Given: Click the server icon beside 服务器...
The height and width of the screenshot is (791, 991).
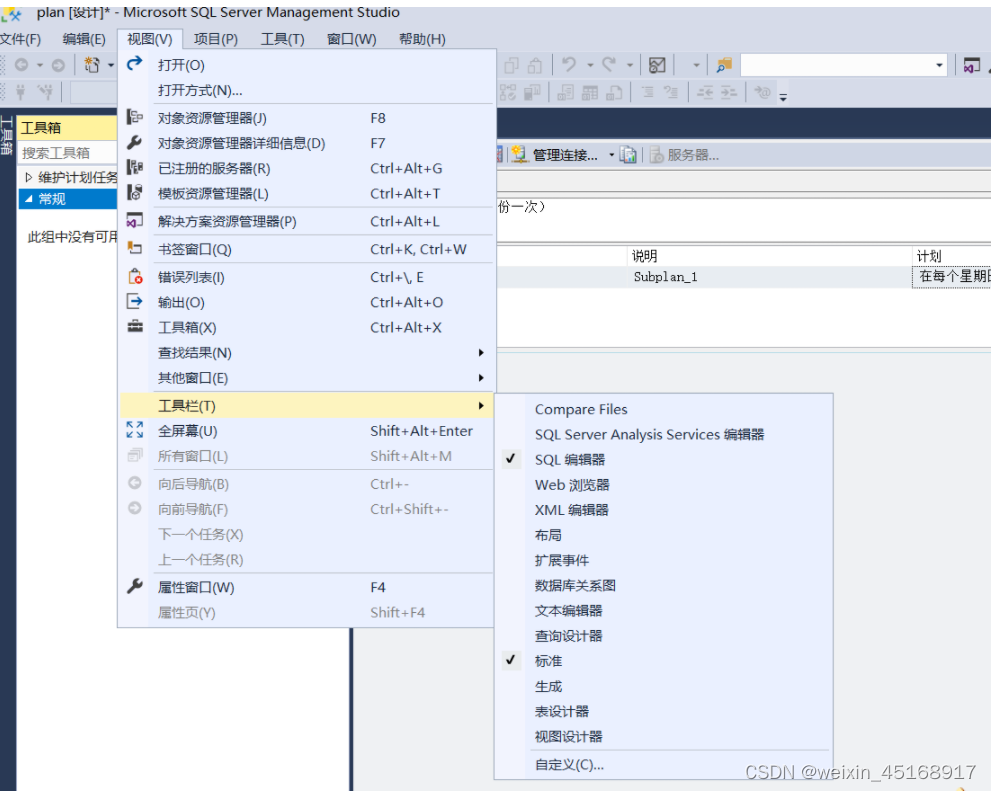Looking at the screenshot, I should click(657, 155).
